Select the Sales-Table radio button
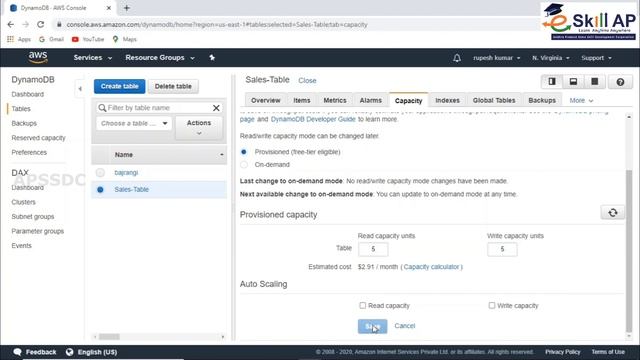 click(100, 190)
